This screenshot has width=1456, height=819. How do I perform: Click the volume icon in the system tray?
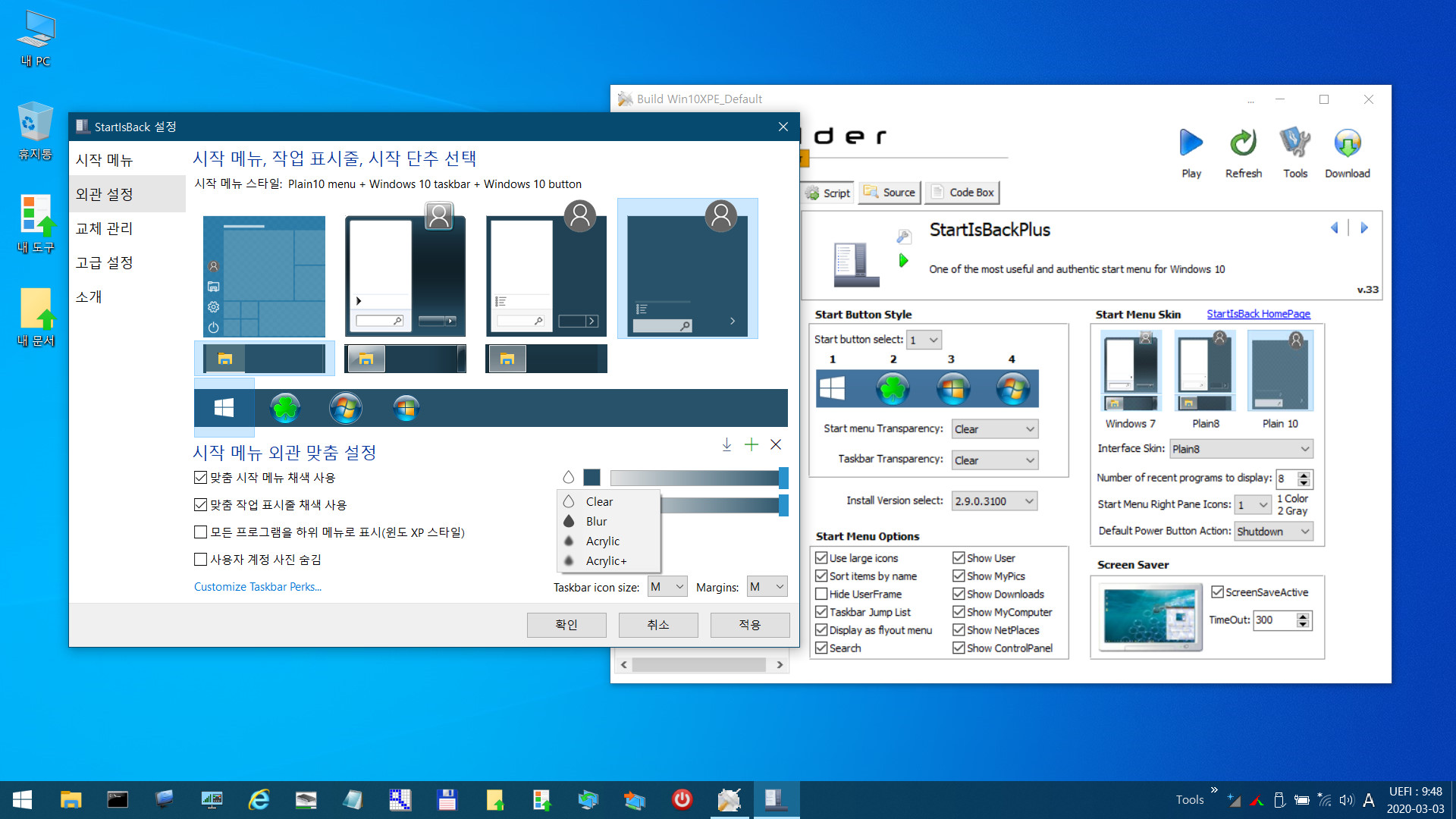coord(1346,800)
